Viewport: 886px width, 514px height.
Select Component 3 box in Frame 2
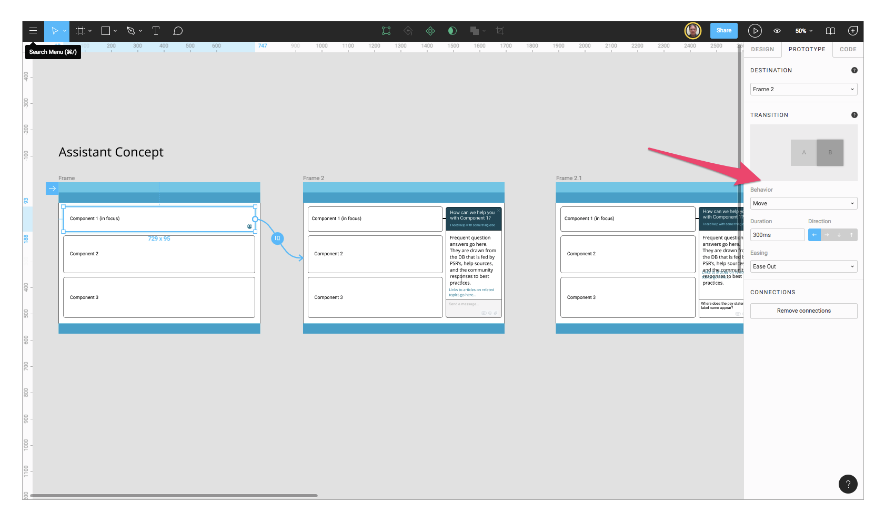[x=375, y=297]
